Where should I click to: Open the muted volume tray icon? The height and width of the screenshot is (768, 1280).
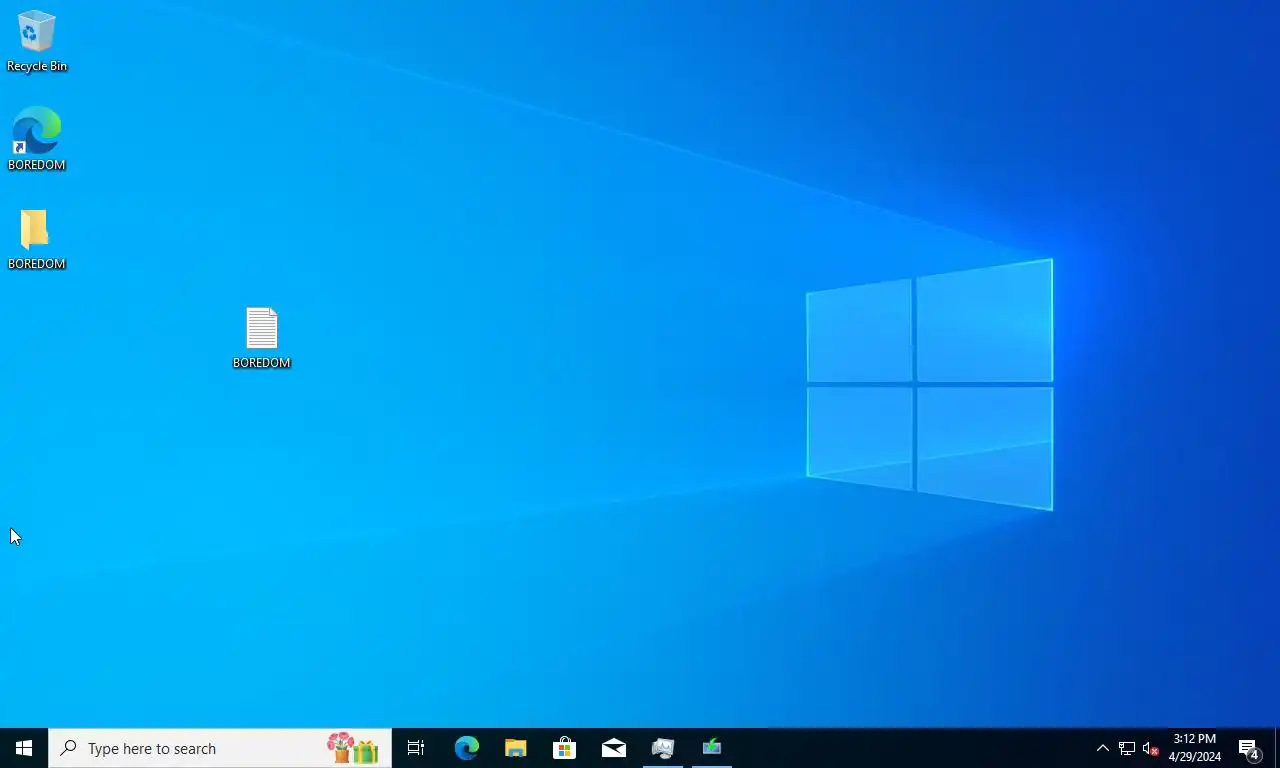tap(1151, 748)
